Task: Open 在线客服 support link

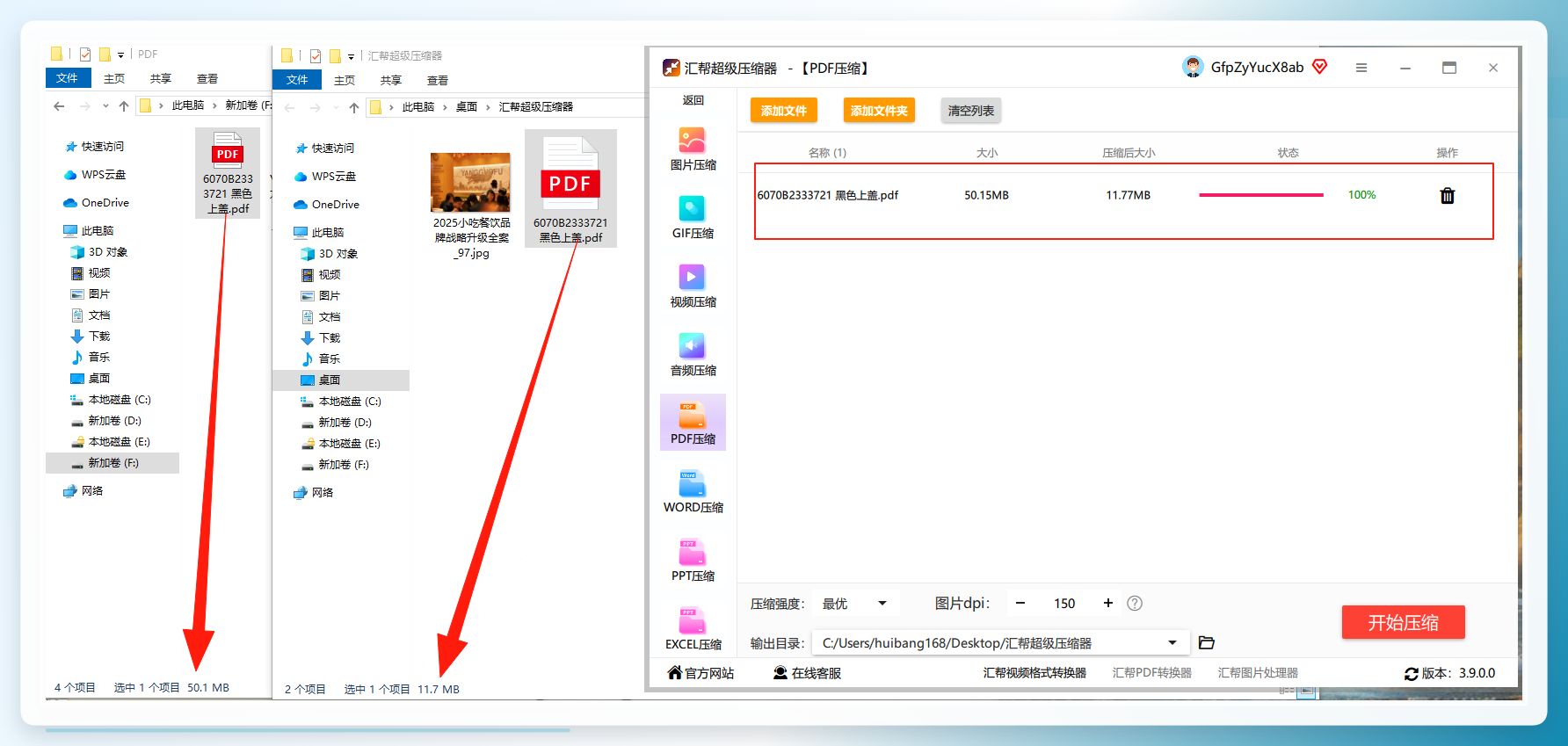Action: tap(807, 673)
